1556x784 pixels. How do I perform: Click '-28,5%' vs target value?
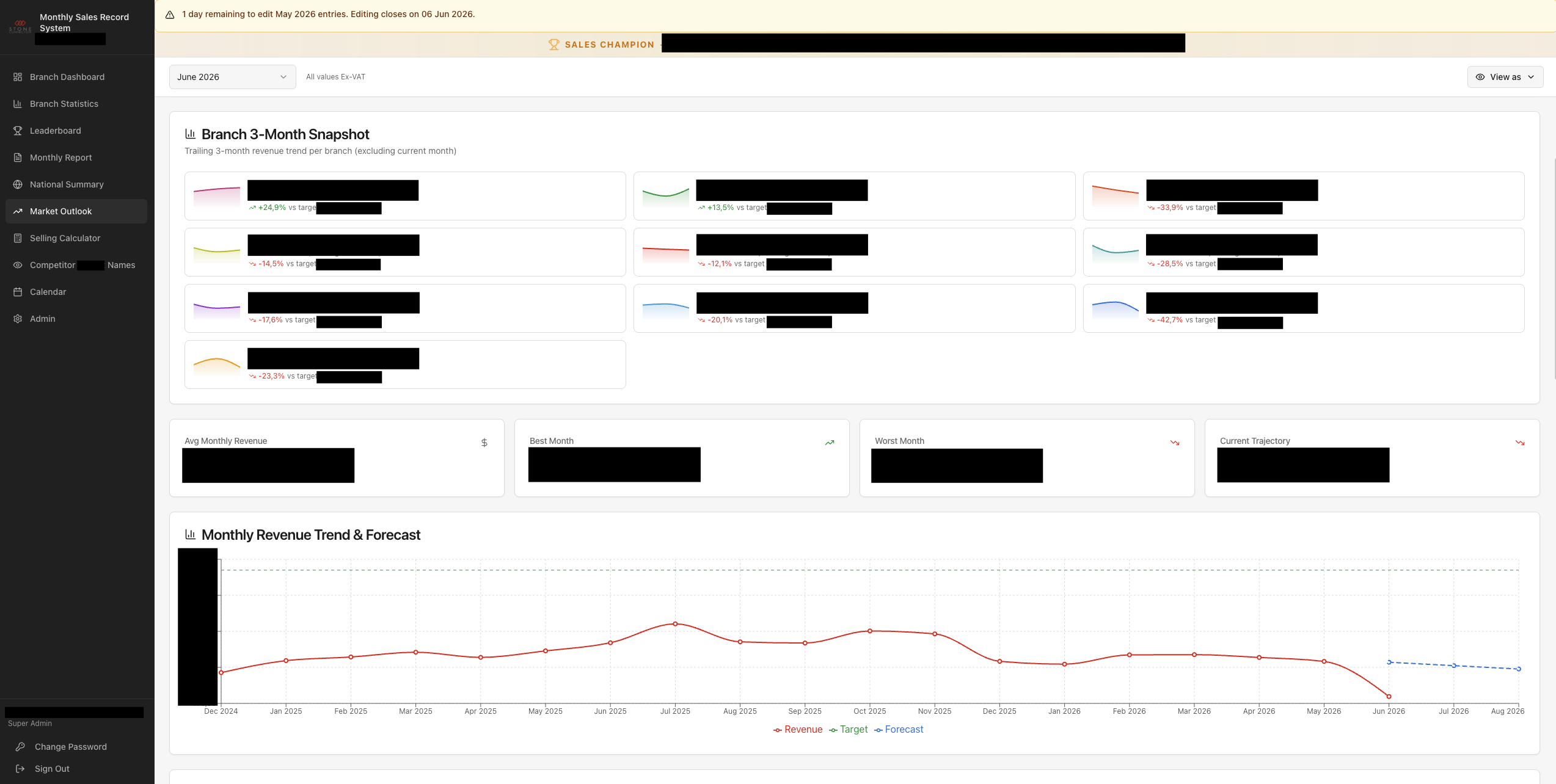coord(1170,264)
